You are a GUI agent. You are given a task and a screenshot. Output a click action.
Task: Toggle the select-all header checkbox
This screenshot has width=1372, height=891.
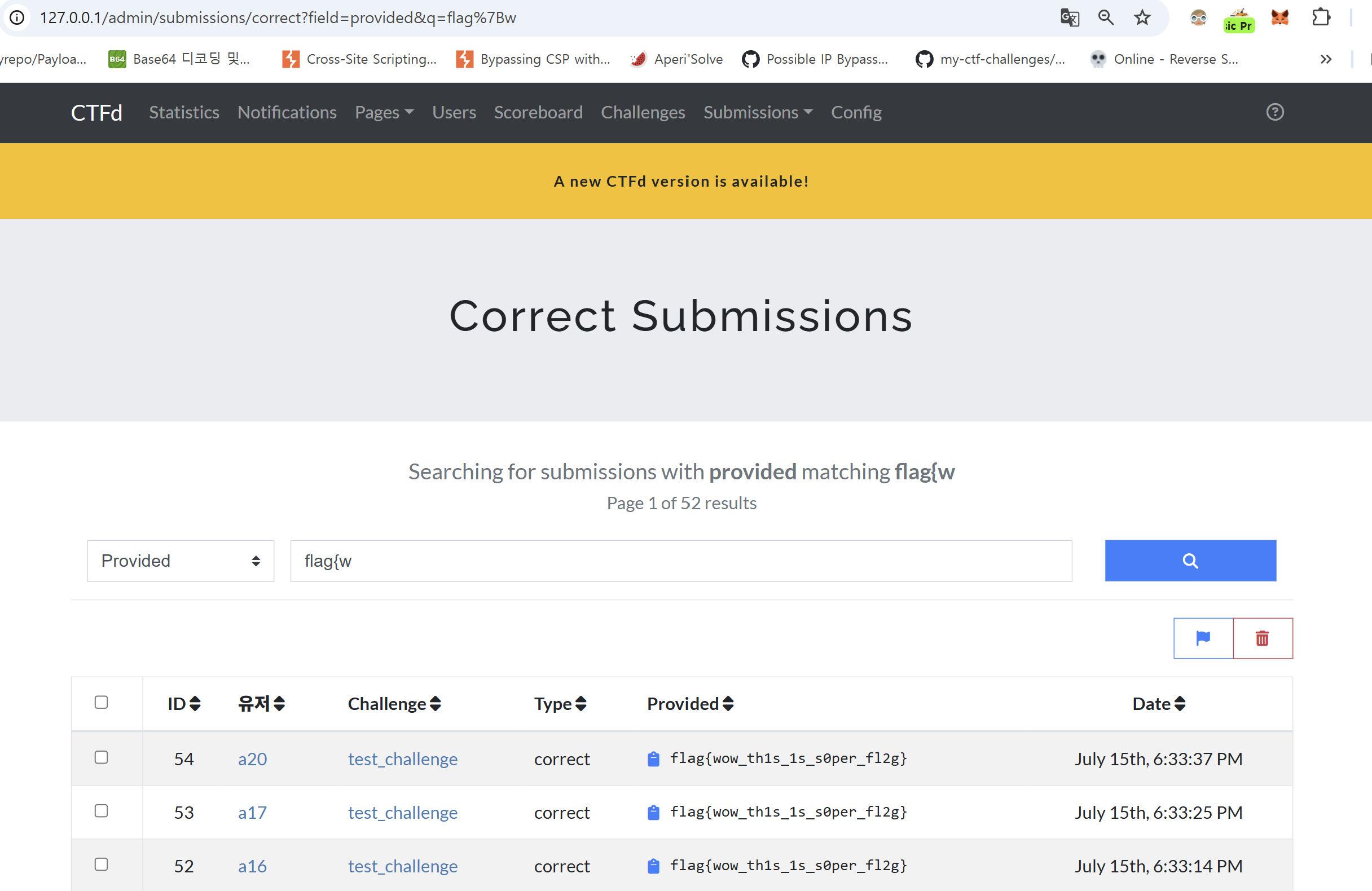pos(102,702)
